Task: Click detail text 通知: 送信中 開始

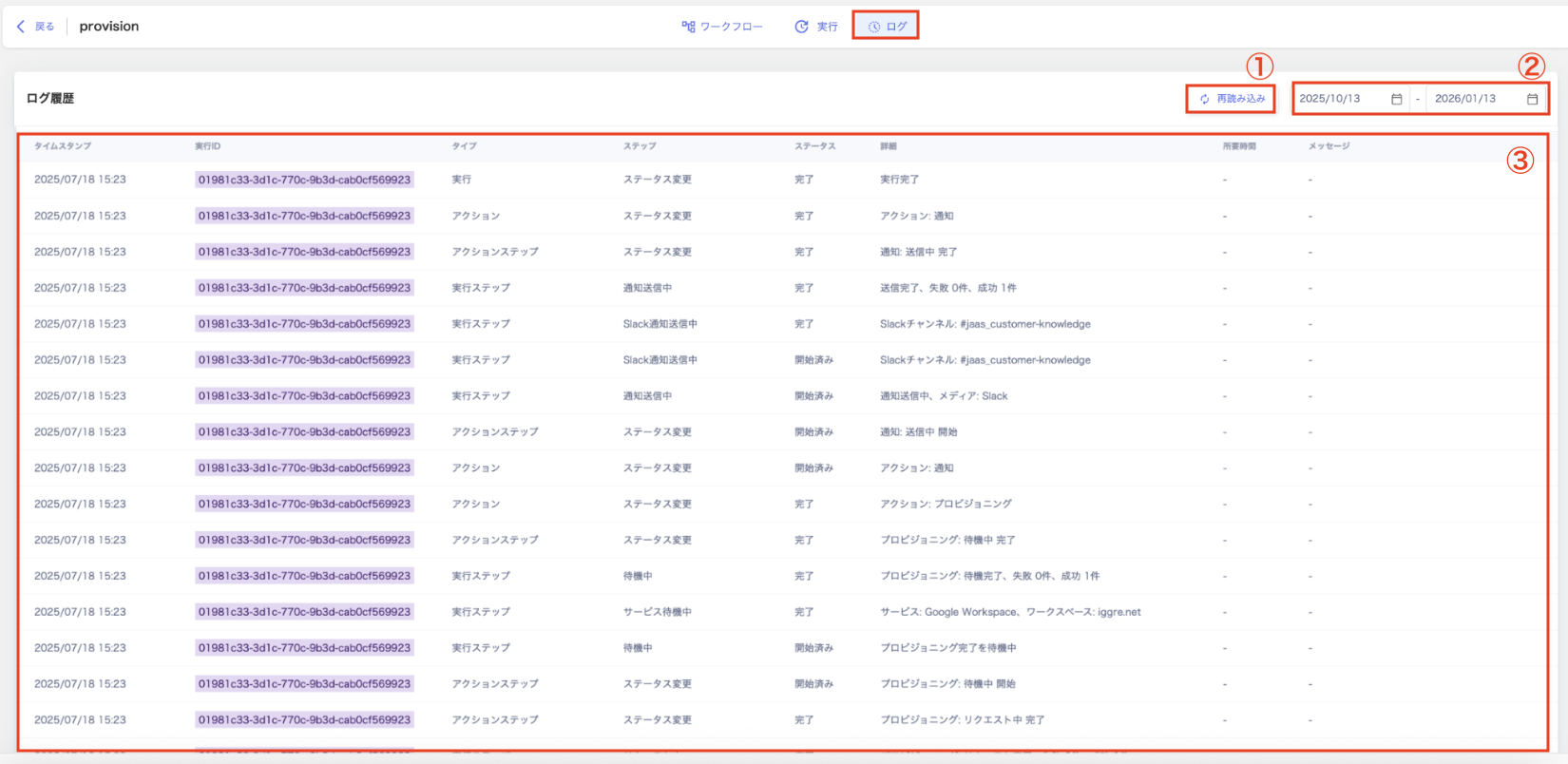Action: [x=918, y=432]
